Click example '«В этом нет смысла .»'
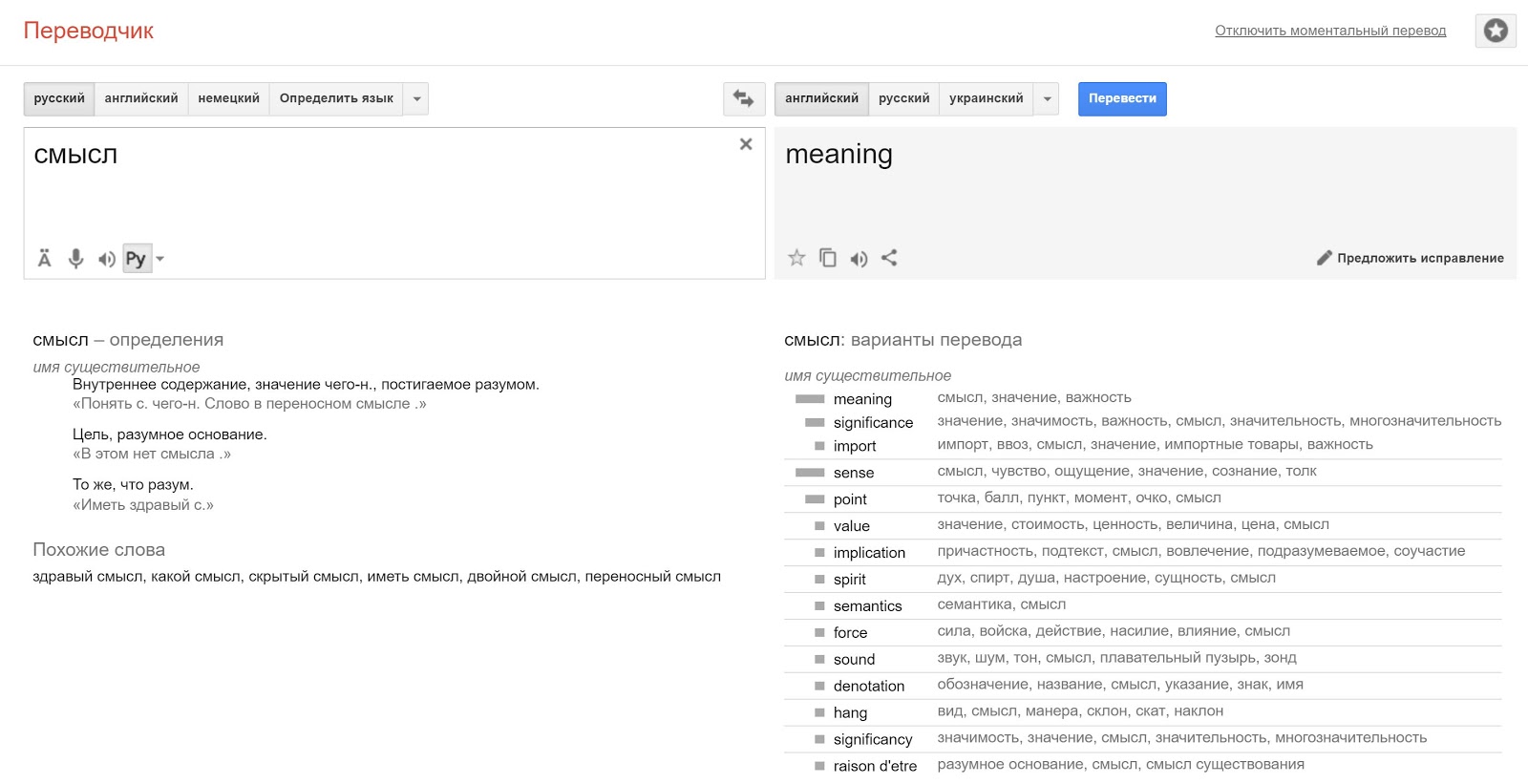1528x784 pixels. 152,454
